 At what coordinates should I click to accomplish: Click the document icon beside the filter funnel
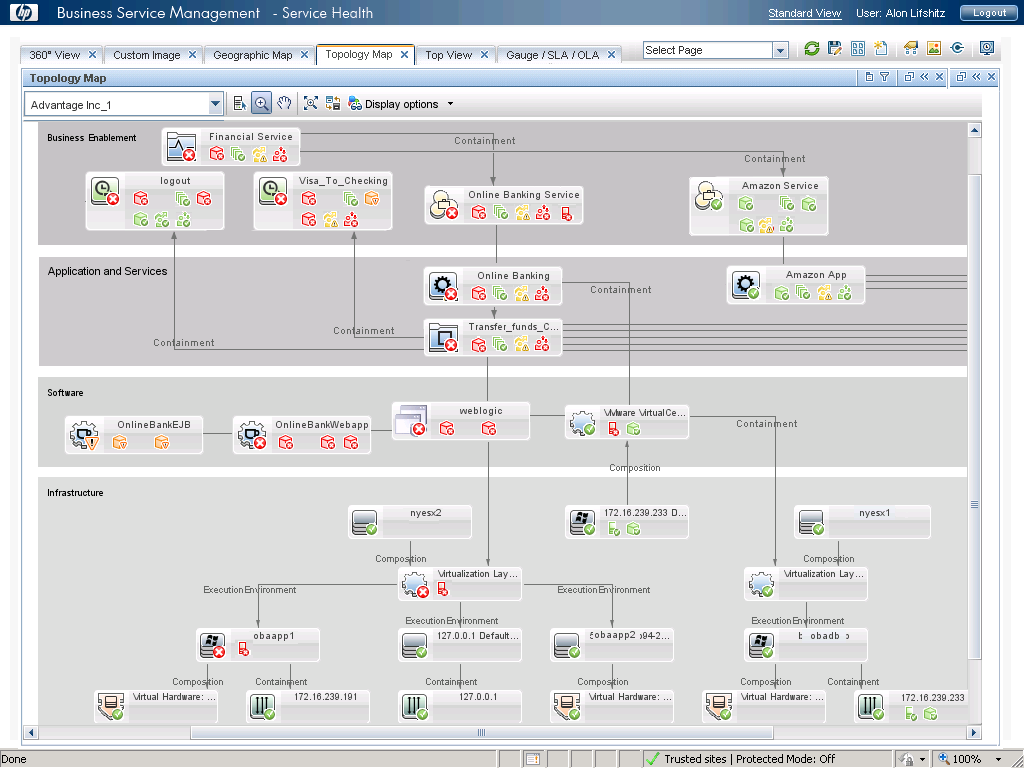click(869, 77)
